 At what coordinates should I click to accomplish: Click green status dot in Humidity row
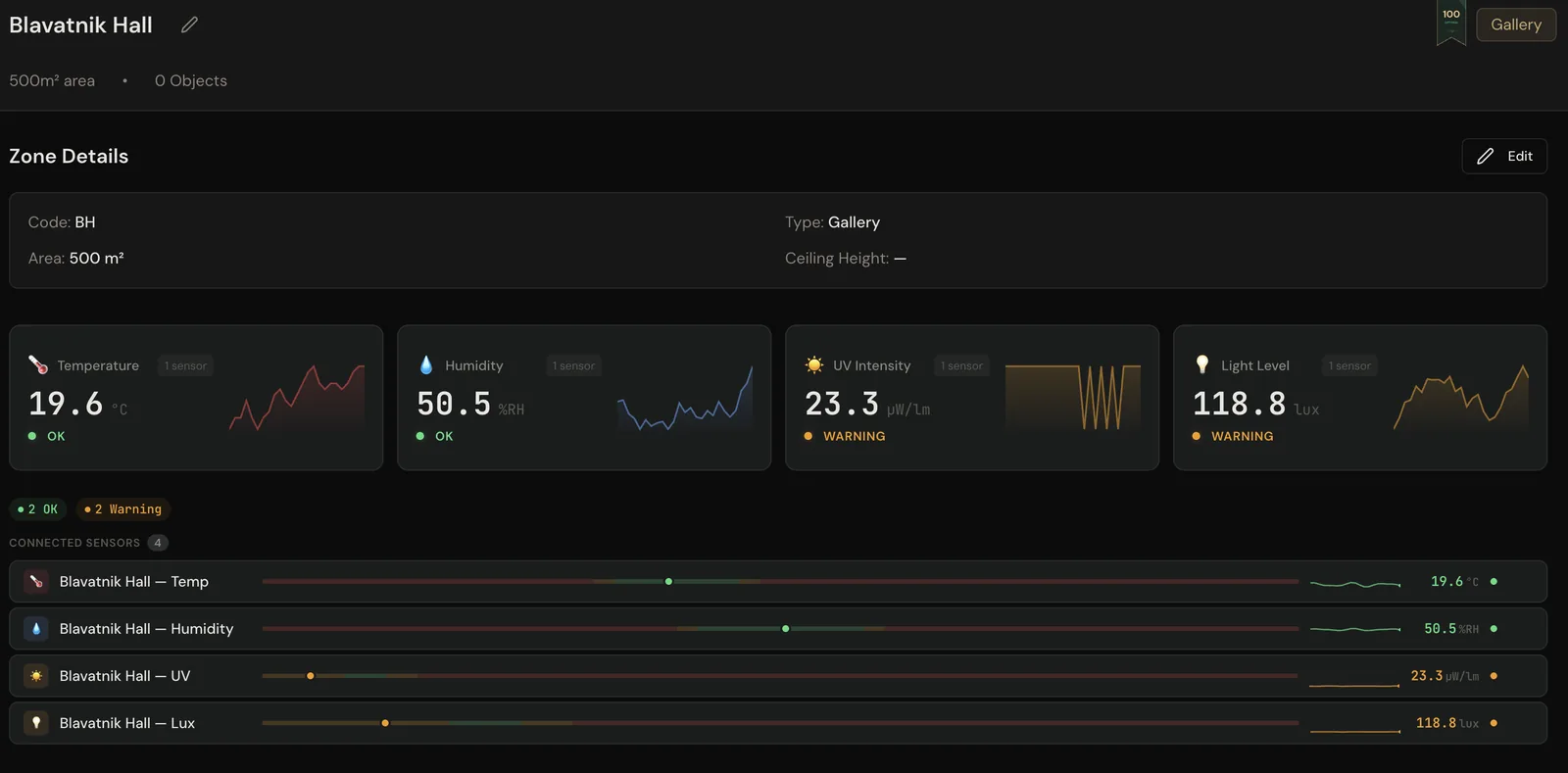(1494, 629)
